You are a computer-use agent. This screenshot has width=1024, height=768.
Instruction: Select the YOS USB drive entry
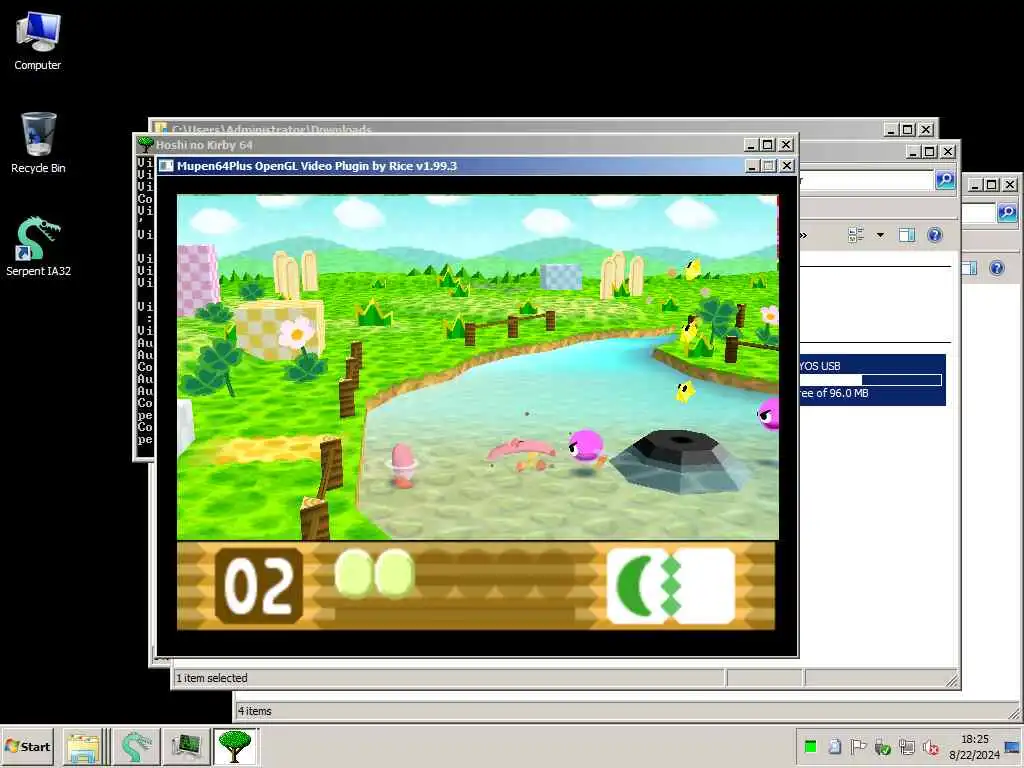point(872,379)
